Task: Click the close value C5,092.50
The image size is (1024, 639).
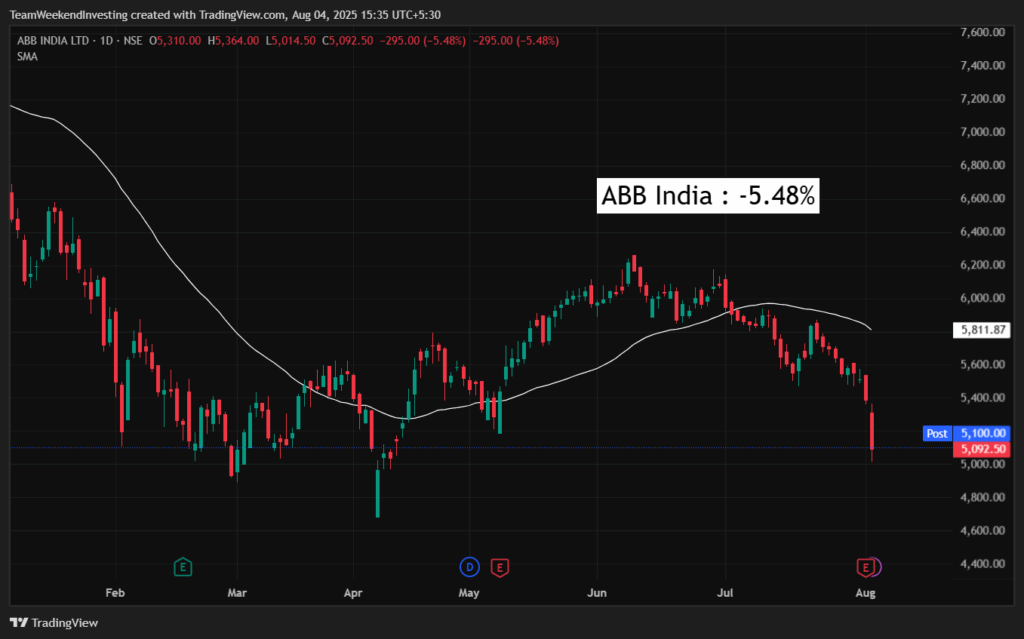Action: (x=347, y=41)
